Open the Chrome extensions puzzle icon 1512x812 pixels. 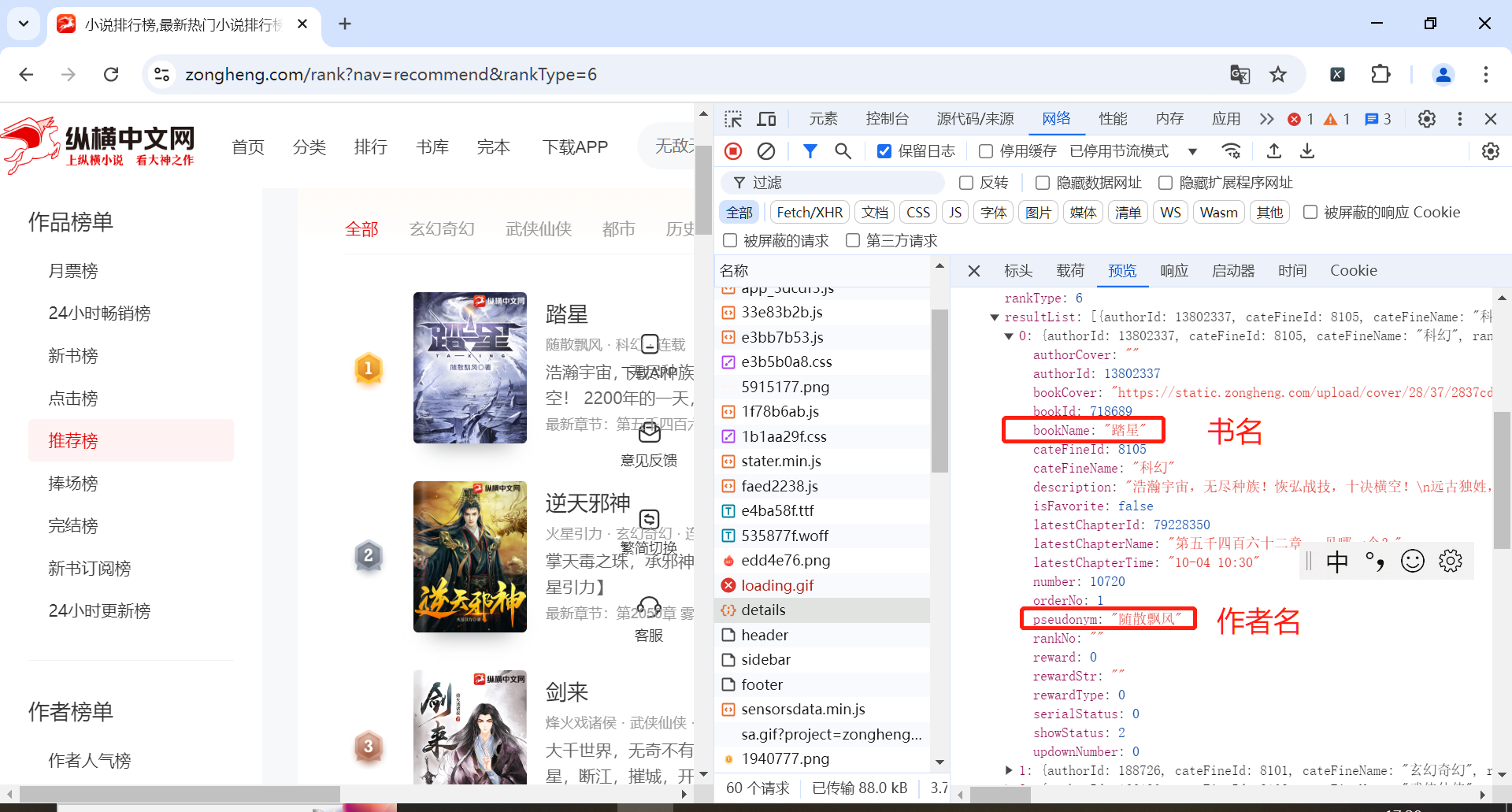(1380, 74)
